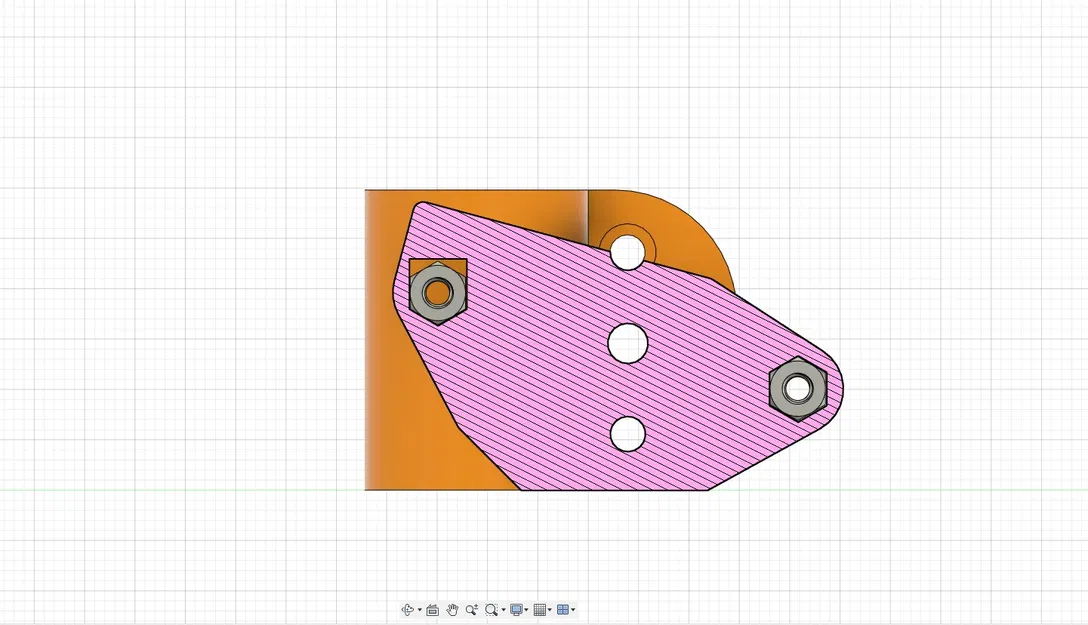Open the Display Settings icon
This screenshot has width=1088, height=625.
(x=516, y=609)
